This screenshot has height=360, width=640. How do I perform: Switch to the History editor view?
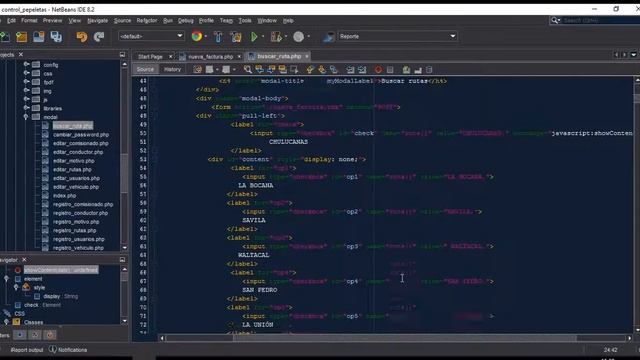[172, 69]
